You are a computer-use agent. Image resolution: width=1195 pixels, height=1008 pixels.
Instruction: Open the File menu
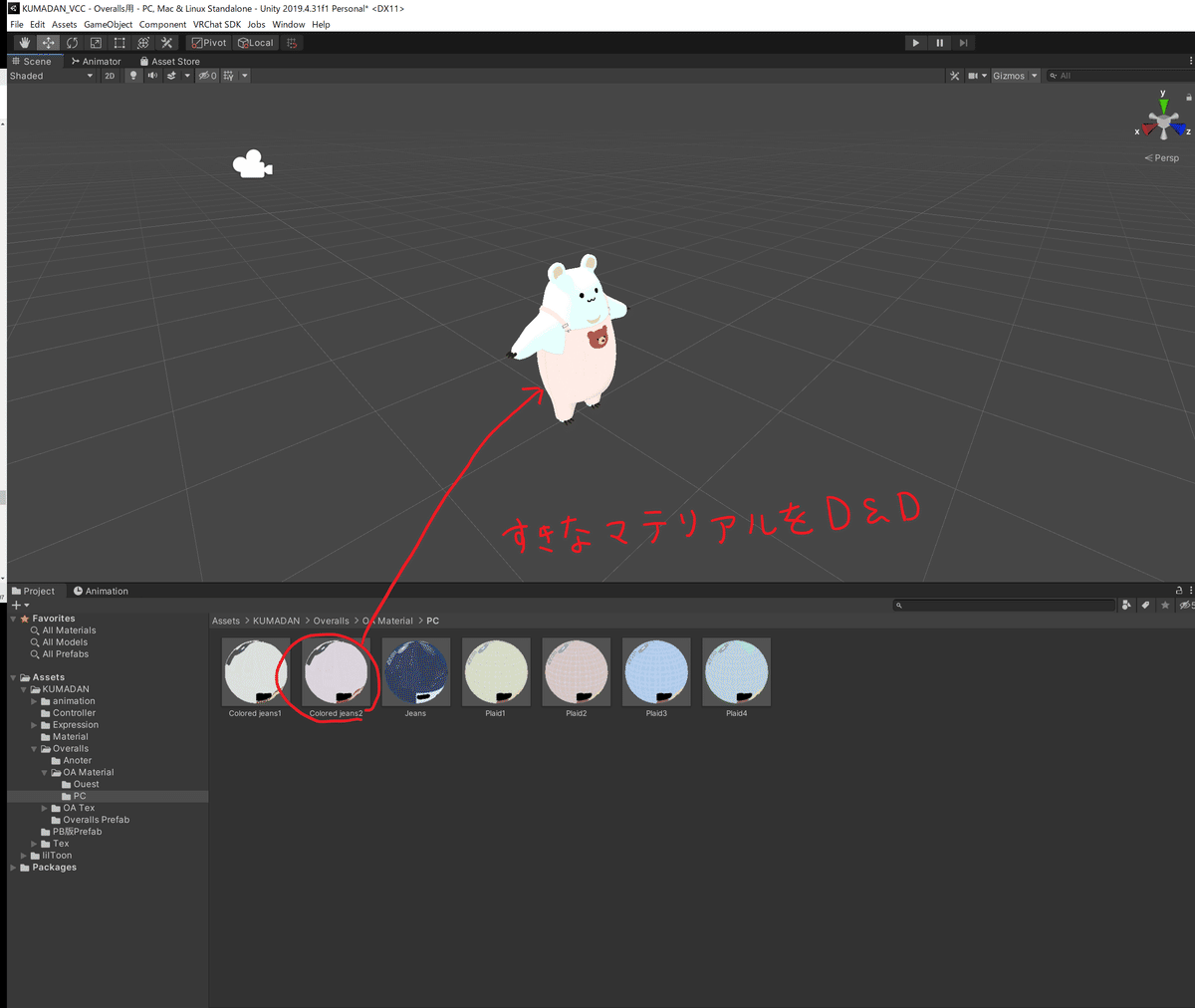point(17,24)
